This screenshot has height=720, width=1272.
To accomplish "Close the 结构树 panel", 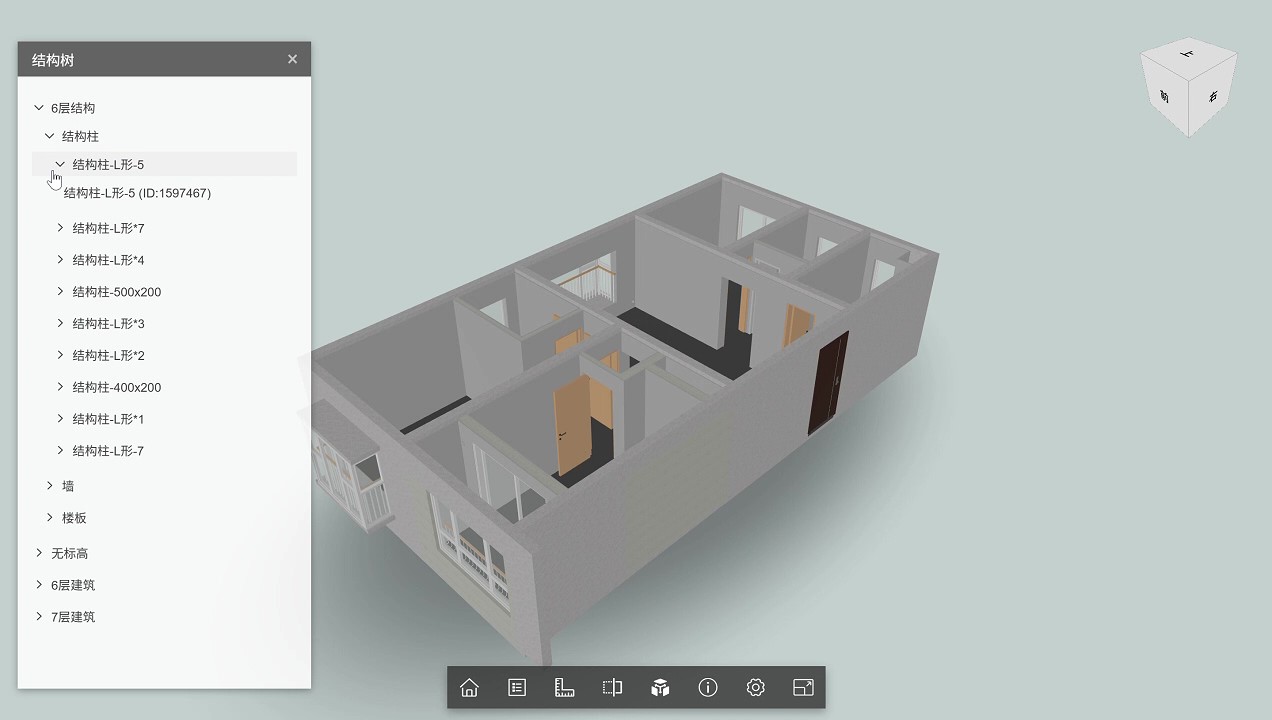I will pos(292,59).
